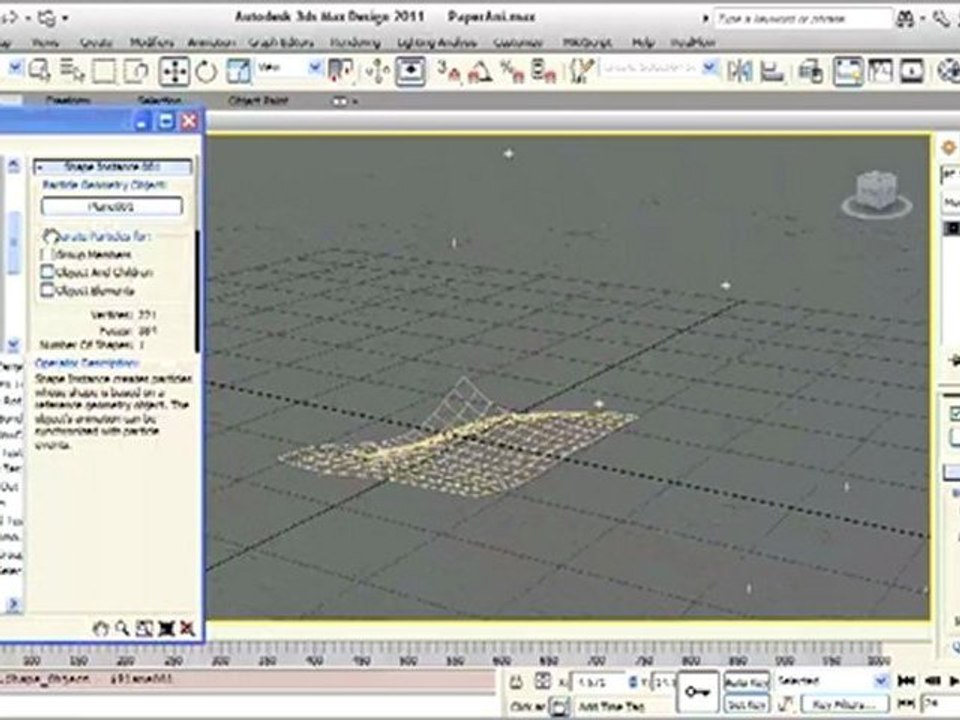Click the X coordinate input field

click(x=598, y=681)
